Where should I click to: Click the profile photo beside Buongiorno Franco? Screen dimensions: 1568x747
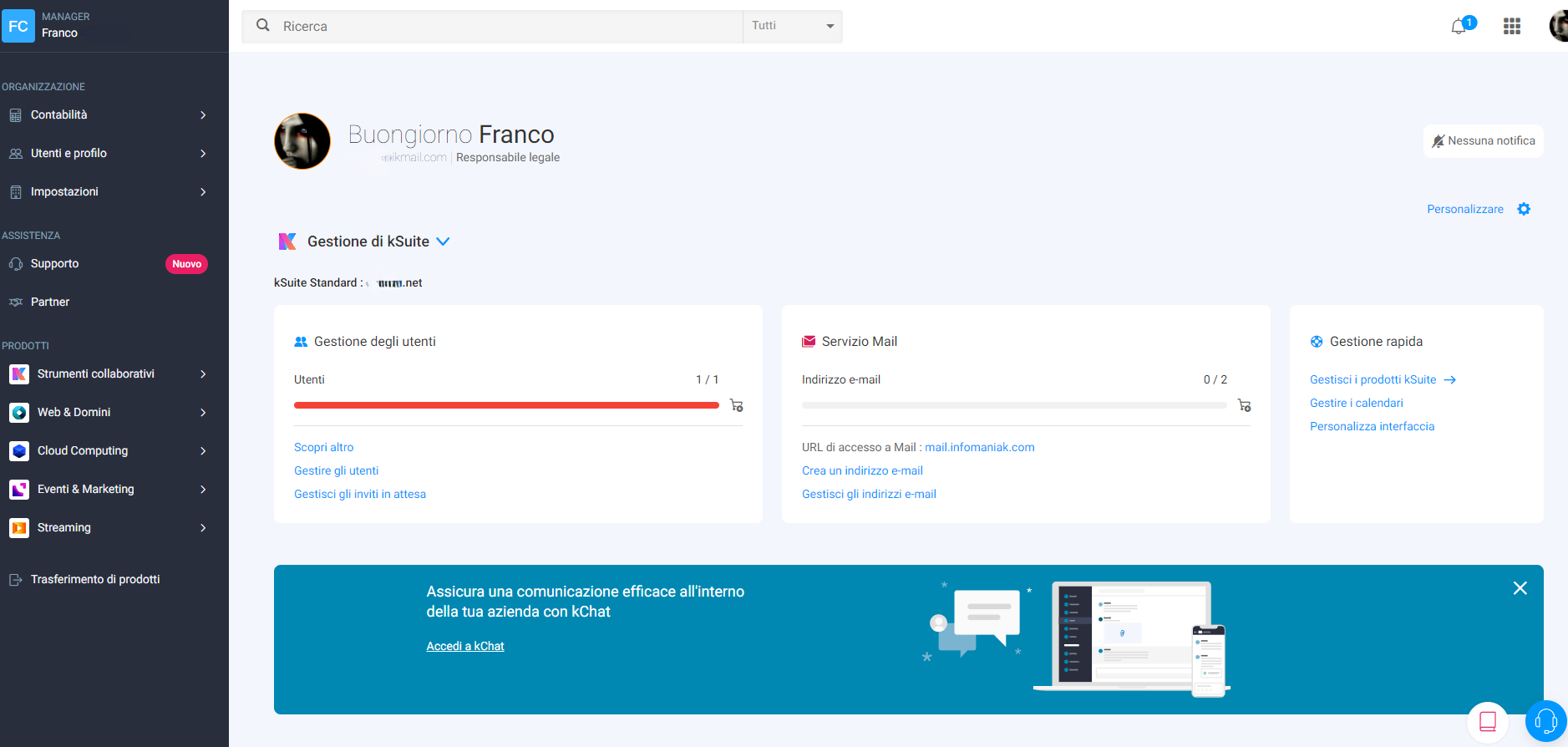coord(302,141)
